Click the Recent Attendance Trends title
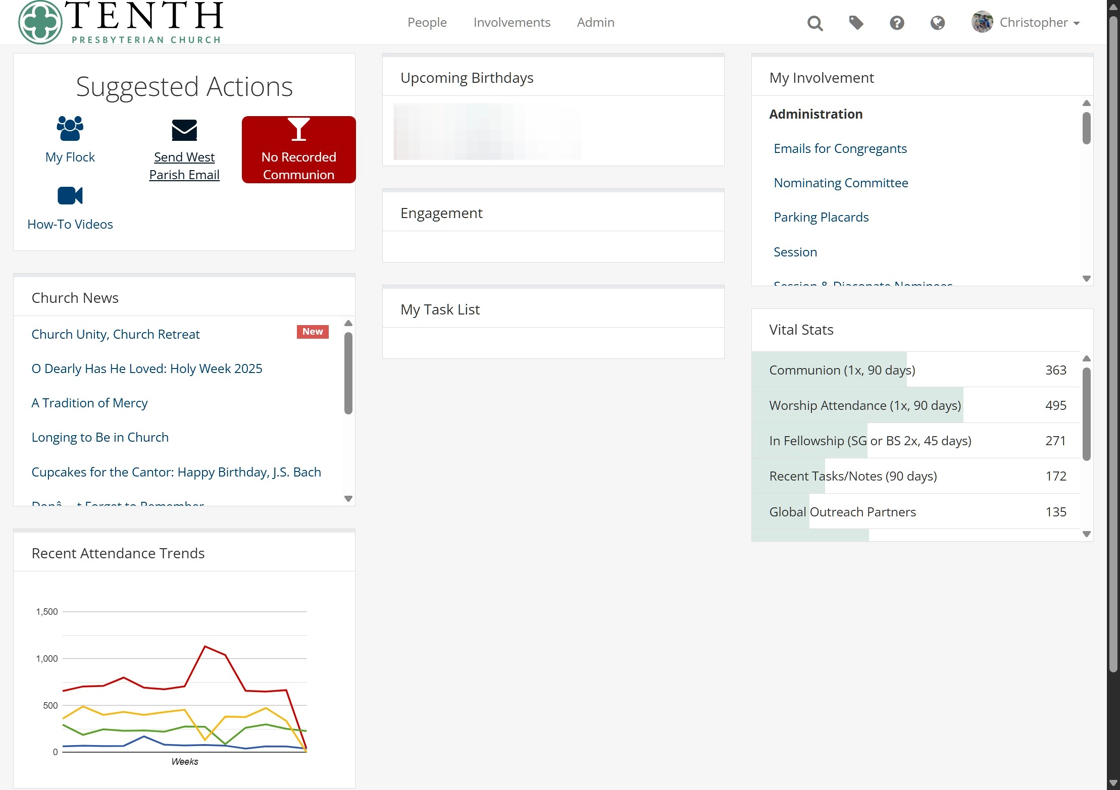Image resolution: width=1120 pixels, height=790 pixels. pos(118,553)
